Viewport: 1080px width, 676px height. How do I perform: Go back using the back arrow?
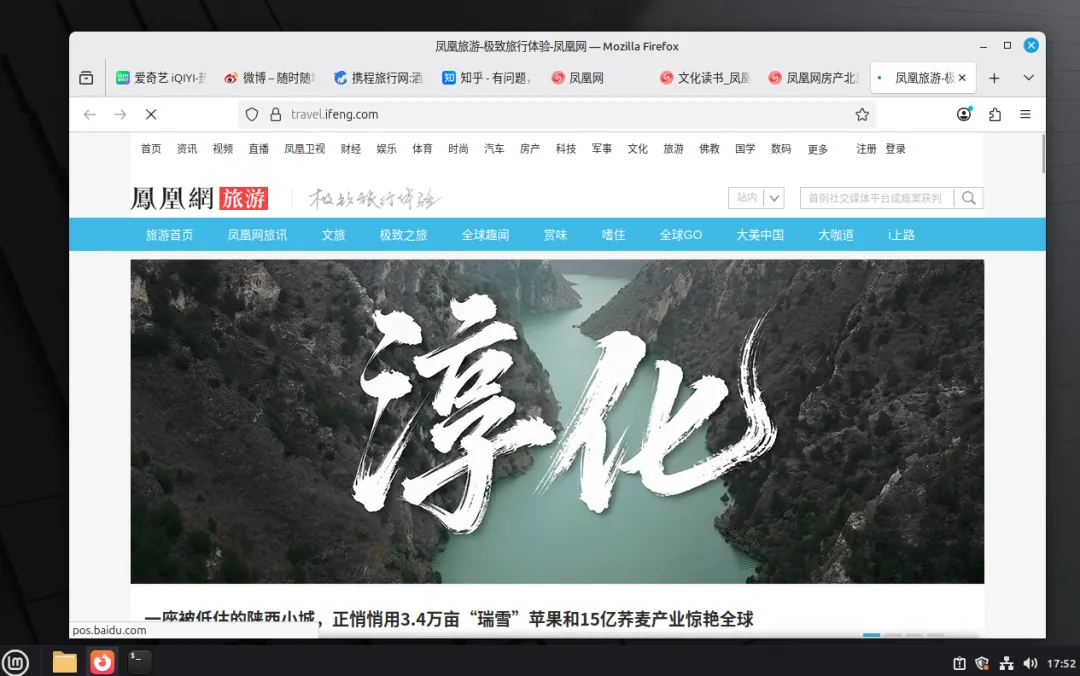click(90, 114)
